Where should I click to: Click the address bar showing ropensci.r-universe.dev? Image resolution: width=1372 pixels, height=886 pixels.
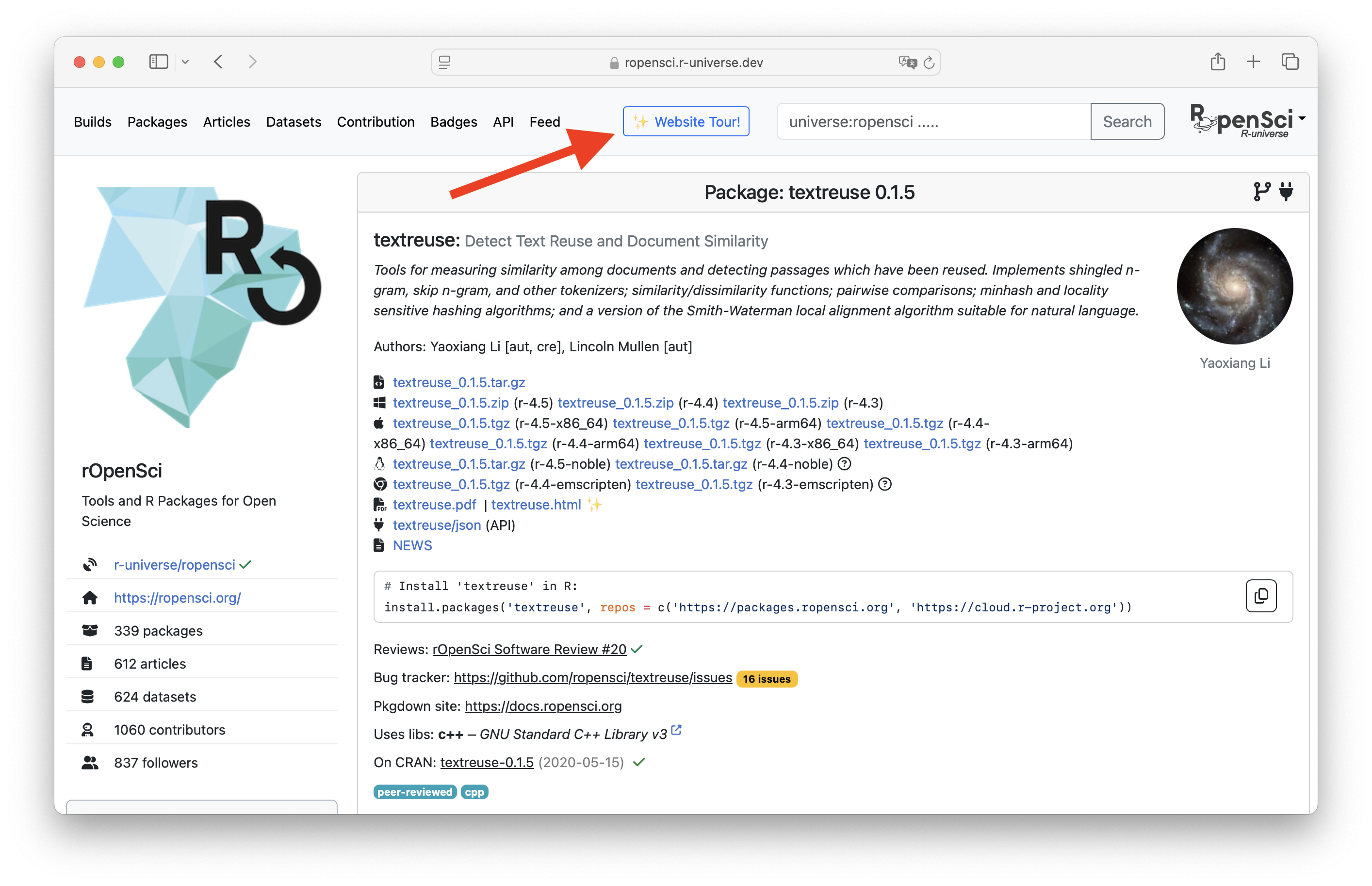click(686, 62)
